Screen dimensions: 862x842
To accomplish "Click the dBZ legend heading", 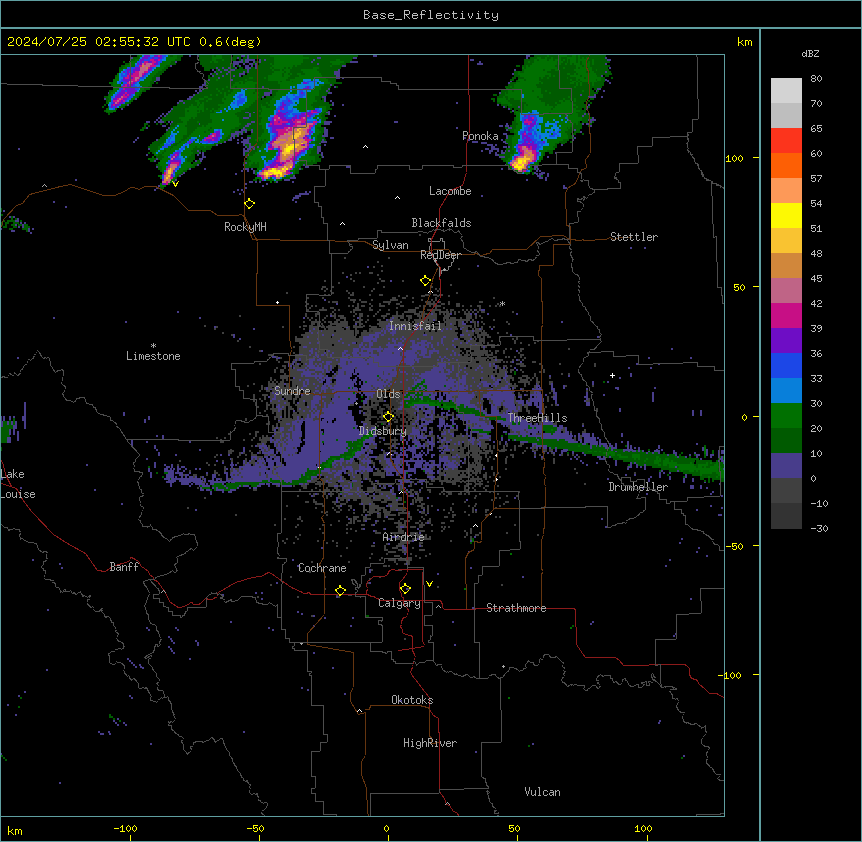I will pyautogui.click(x=810, y=53).
